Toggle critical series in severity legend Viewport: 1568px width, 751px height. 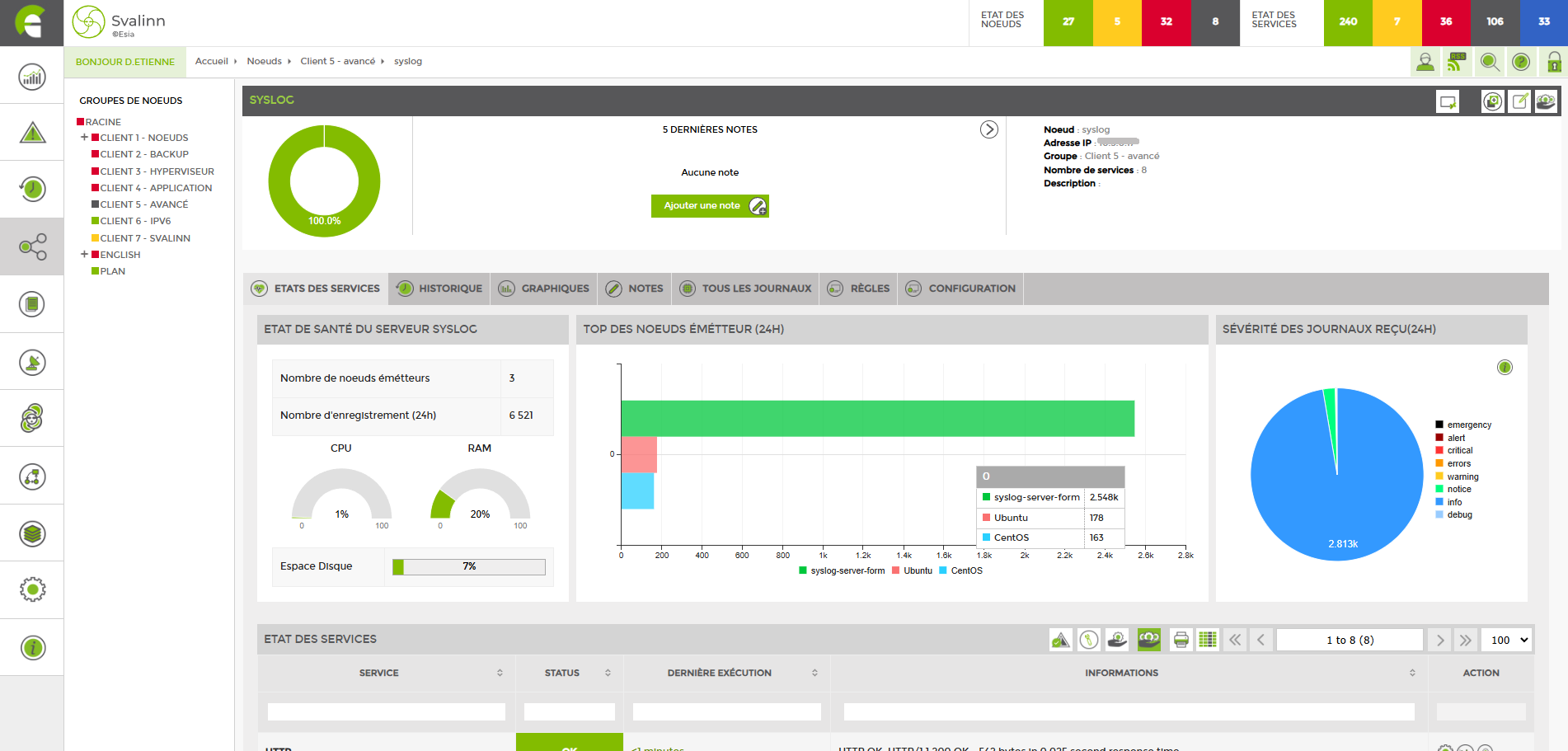click(x=1454, y=451)
